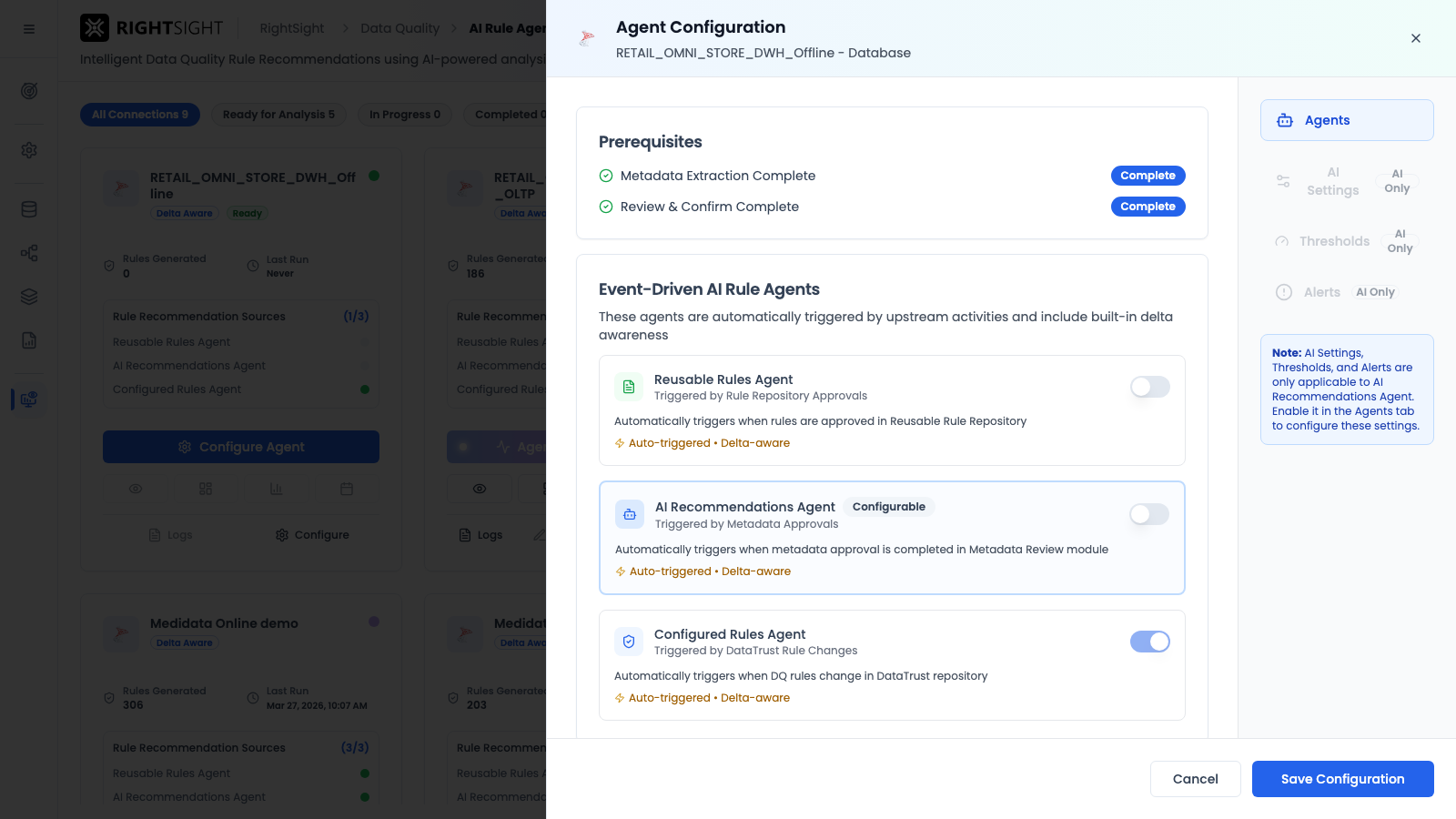Select the Ready for Analysis 5 filter
This screenshot has width=1456, height=819.
click(278, 115)
